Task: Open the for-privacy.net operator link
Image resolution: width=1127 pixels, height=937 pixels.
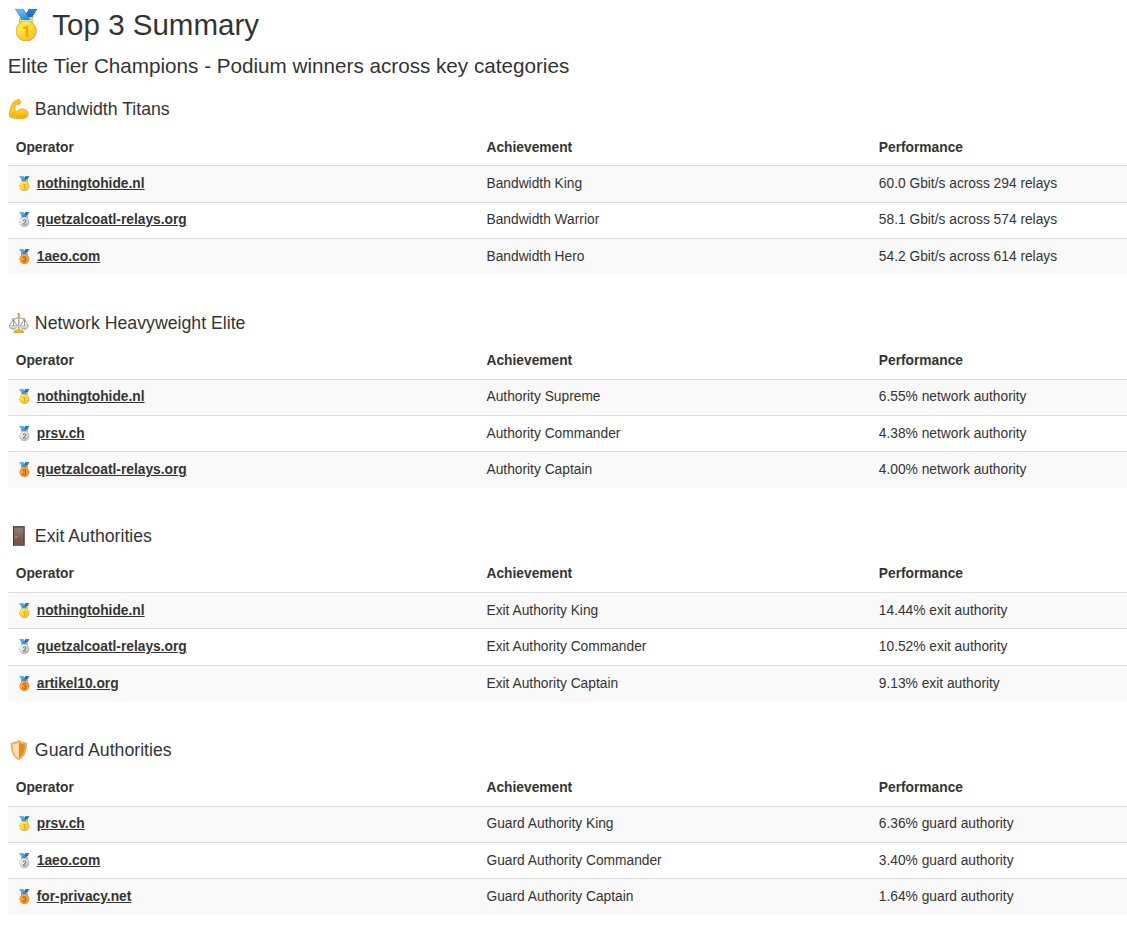Action: 84,896
